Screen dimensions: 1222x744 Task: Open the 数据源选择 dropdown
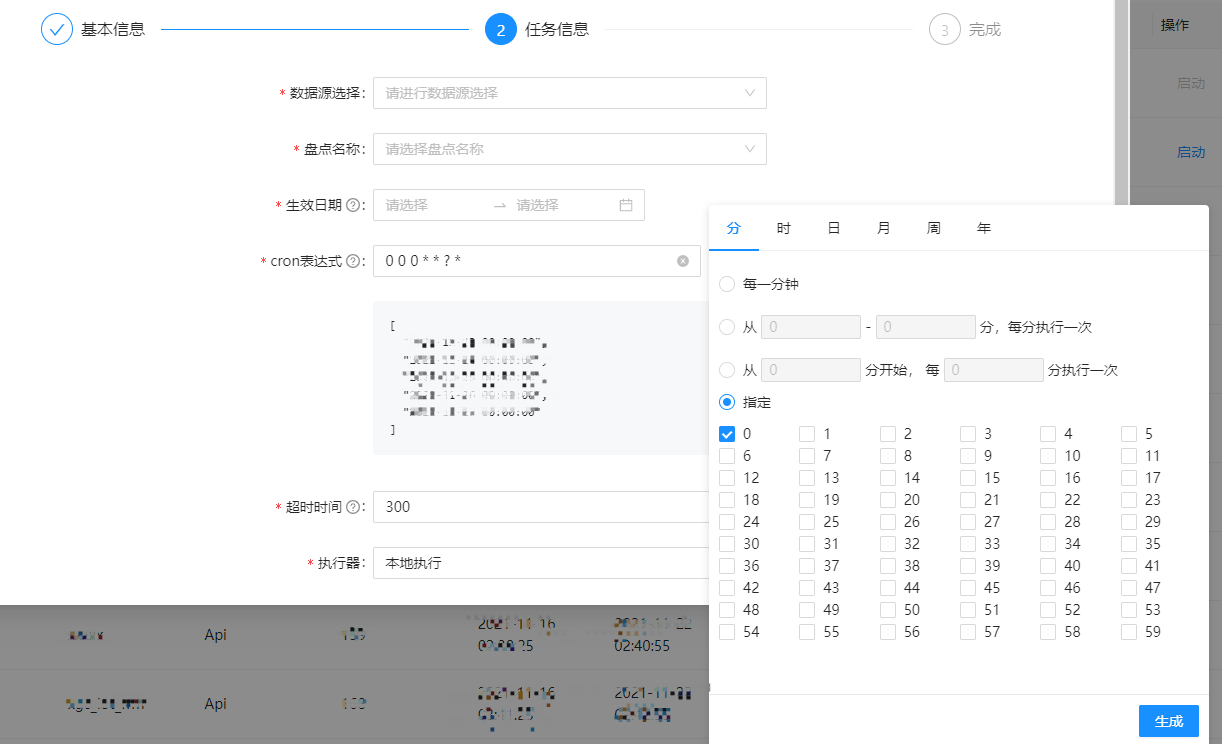click(570, 93)
